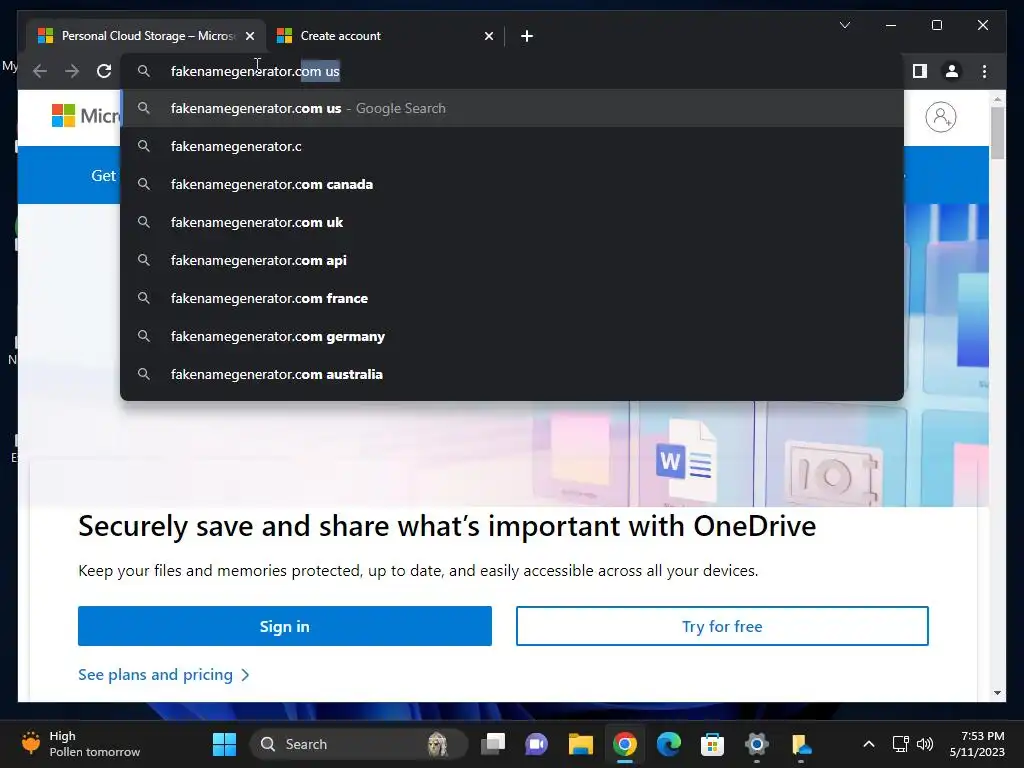Open Microsoft Store from the taskbar
1024x768 pixels.
pos(712,744)
